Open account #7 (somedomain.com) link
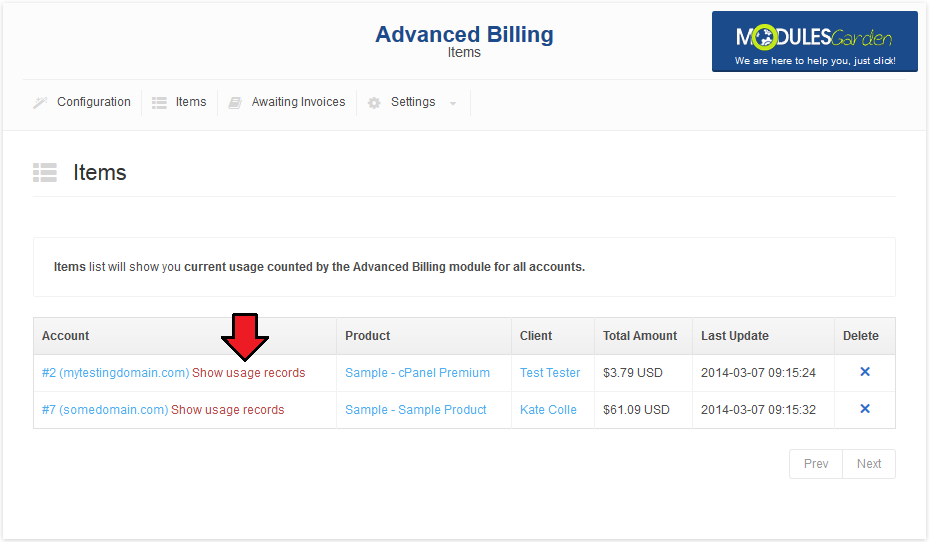Screen dimensions: 930x542 click(105, 410)
